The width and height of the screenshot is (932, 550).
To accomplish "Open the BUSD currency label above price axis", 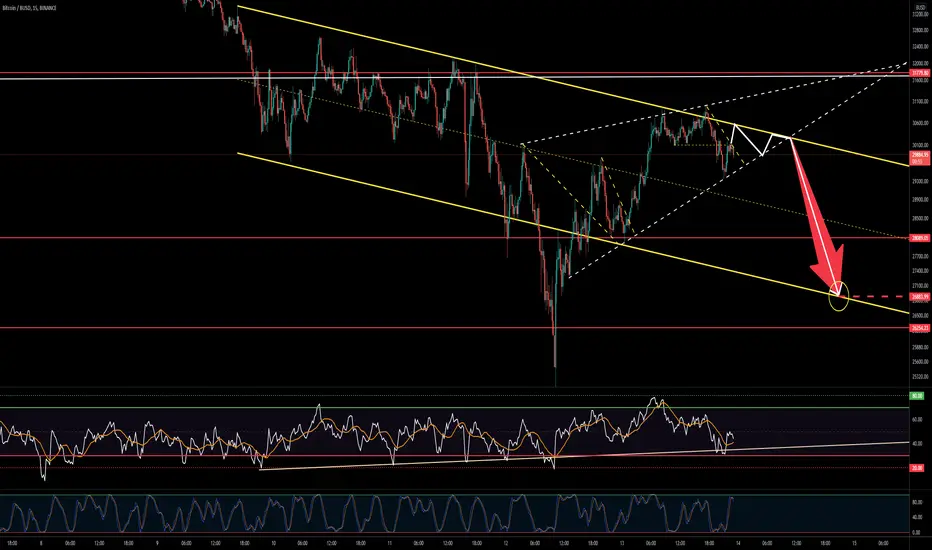I will pos(921,7).
